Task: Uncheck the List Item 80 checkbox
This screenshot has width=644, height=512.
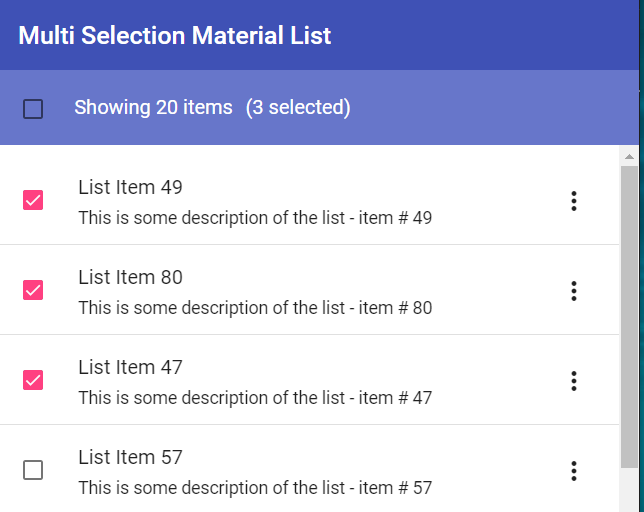Action: click(x=33, y=290)
